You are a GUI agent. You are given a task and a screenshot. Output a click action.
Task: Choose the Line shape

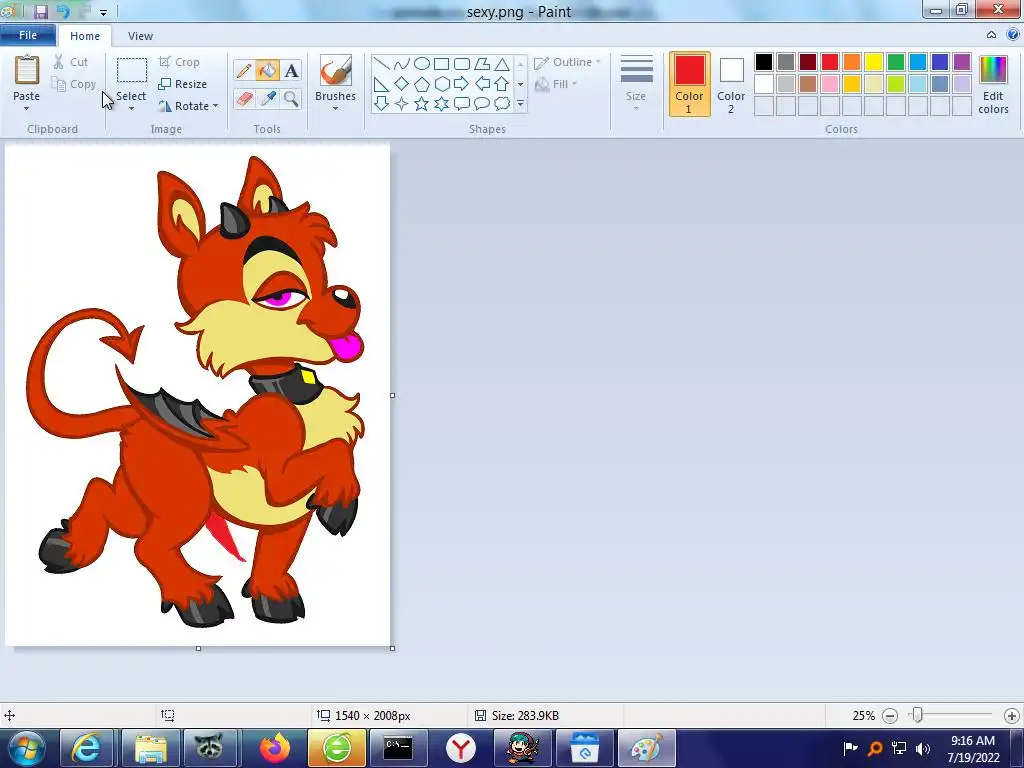(381, 64)
